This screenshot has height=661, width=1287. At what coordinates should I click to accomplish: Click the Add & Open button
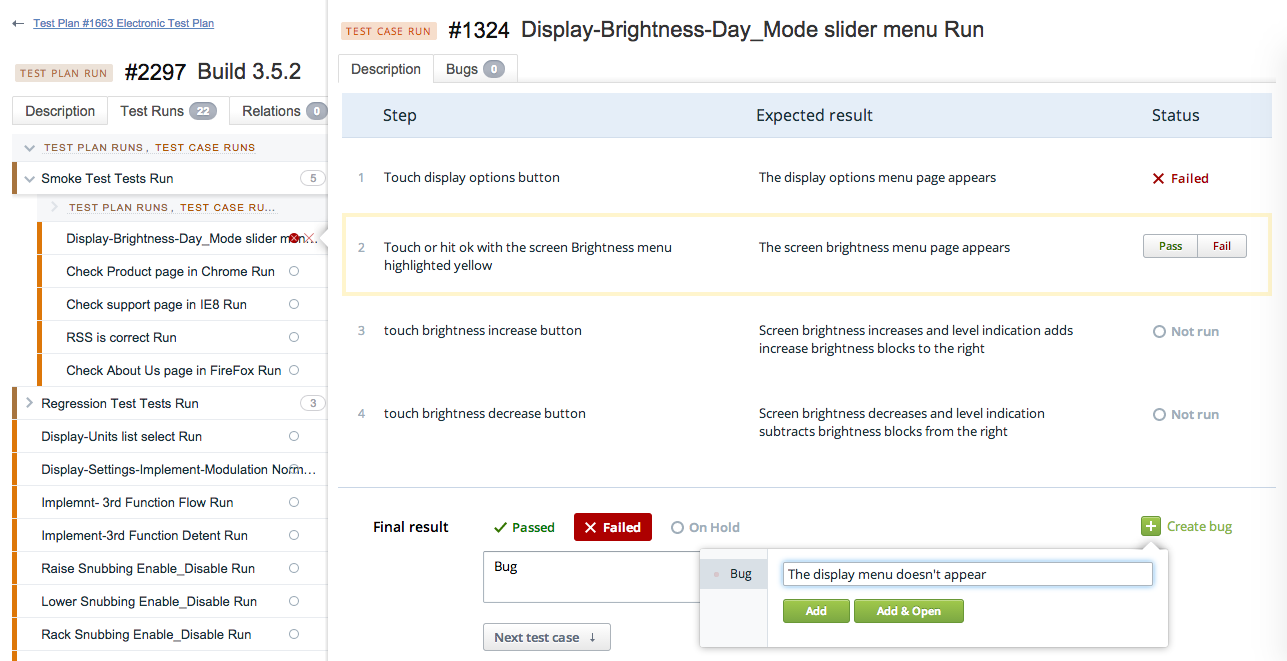[908, 611]
